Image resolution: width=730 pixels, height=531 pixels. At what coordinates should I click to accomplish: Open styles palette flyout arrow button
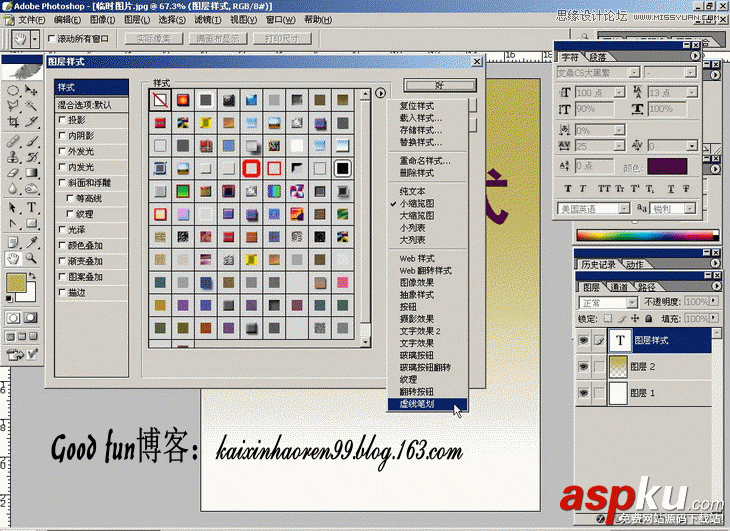(x=380, y=93)
